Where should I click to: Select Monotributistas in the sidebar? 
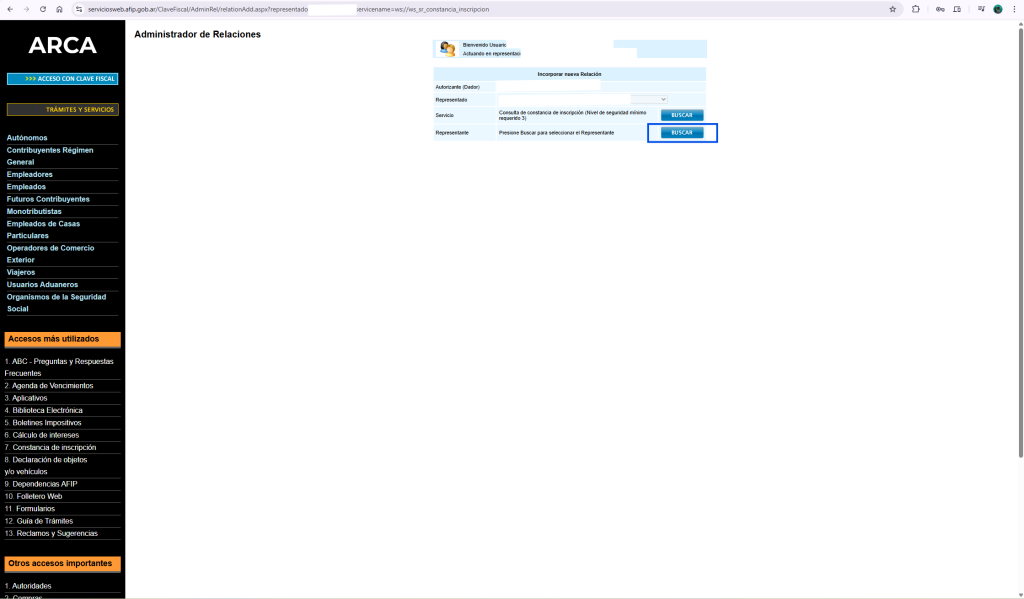coord(34,212)
